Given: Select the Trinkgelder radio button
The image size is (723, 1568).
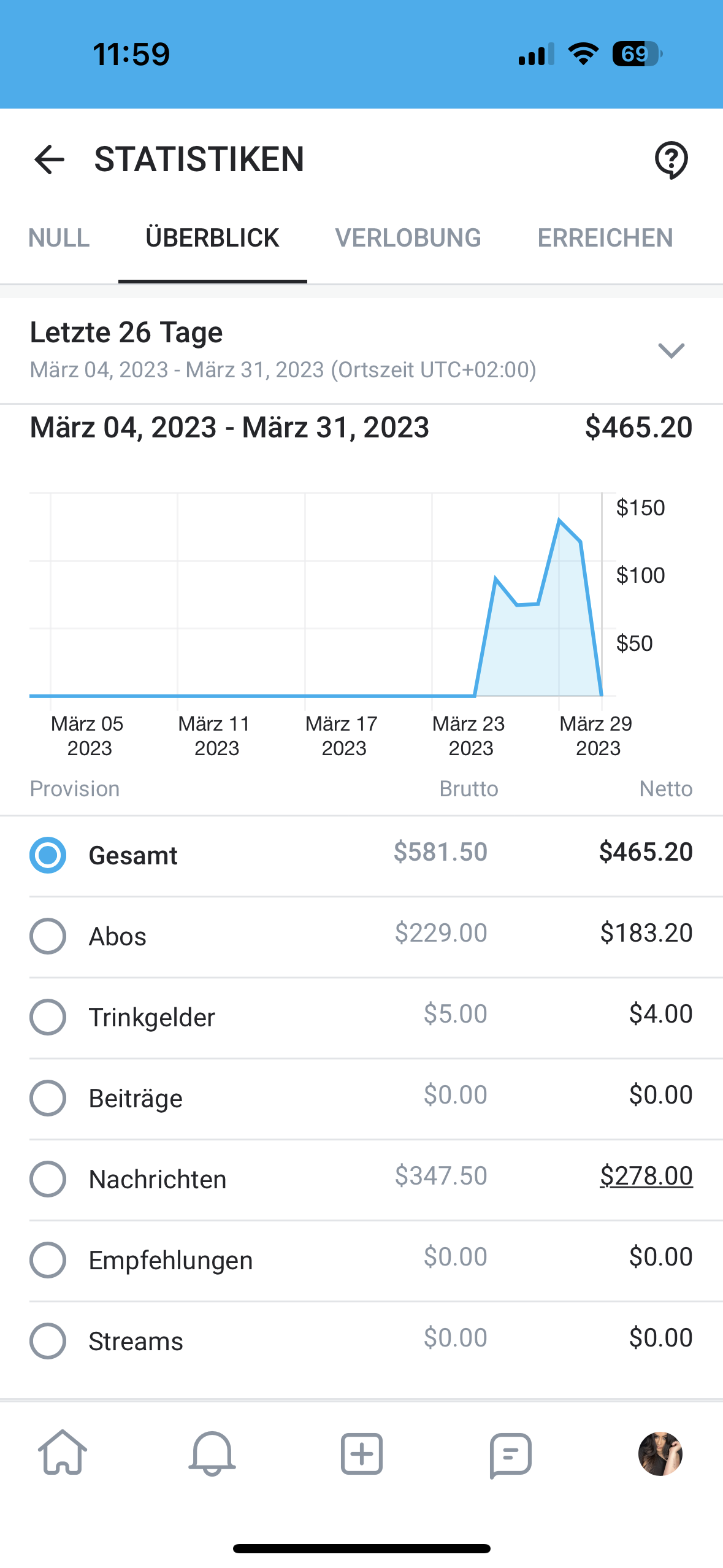Looking at the screenshot, I should pos(48,1017).
